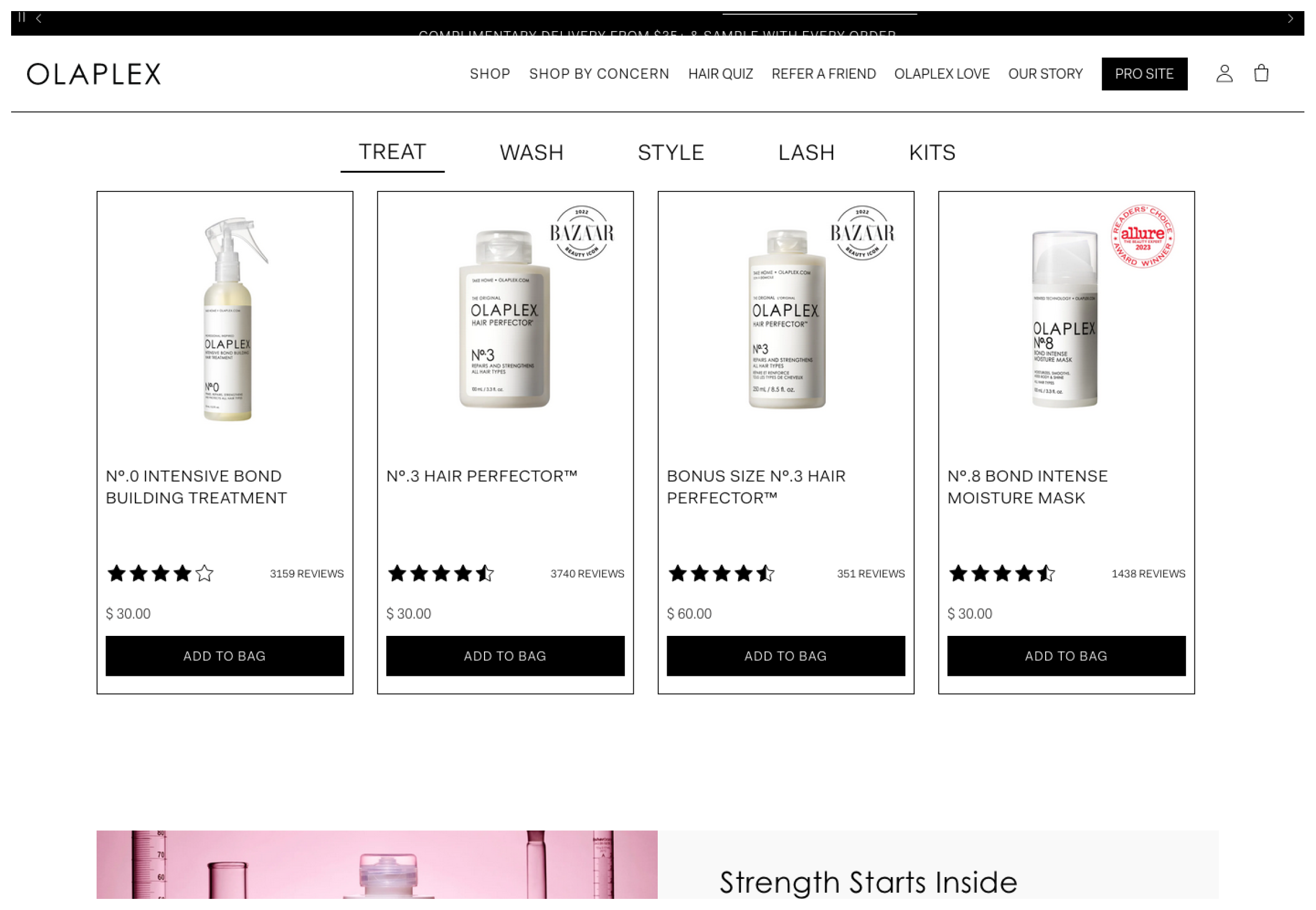The image size is (1316, 910).
Task: Switch to the Lash tab
Action: click(x=806, y=153)
